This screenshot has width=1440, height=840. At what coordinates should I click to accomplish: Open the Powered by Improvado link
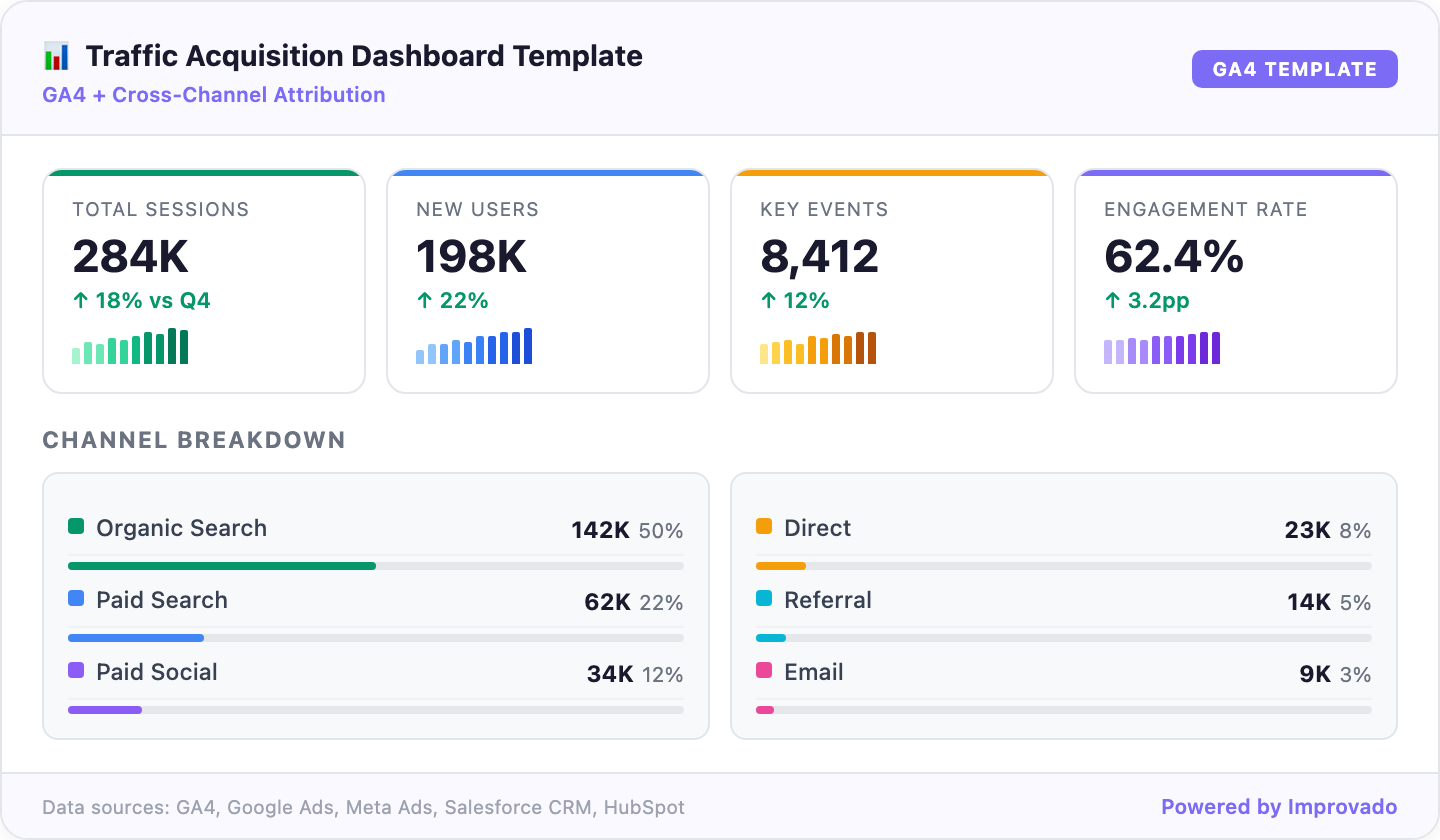pyautogui.click(x=1278, y=807)
